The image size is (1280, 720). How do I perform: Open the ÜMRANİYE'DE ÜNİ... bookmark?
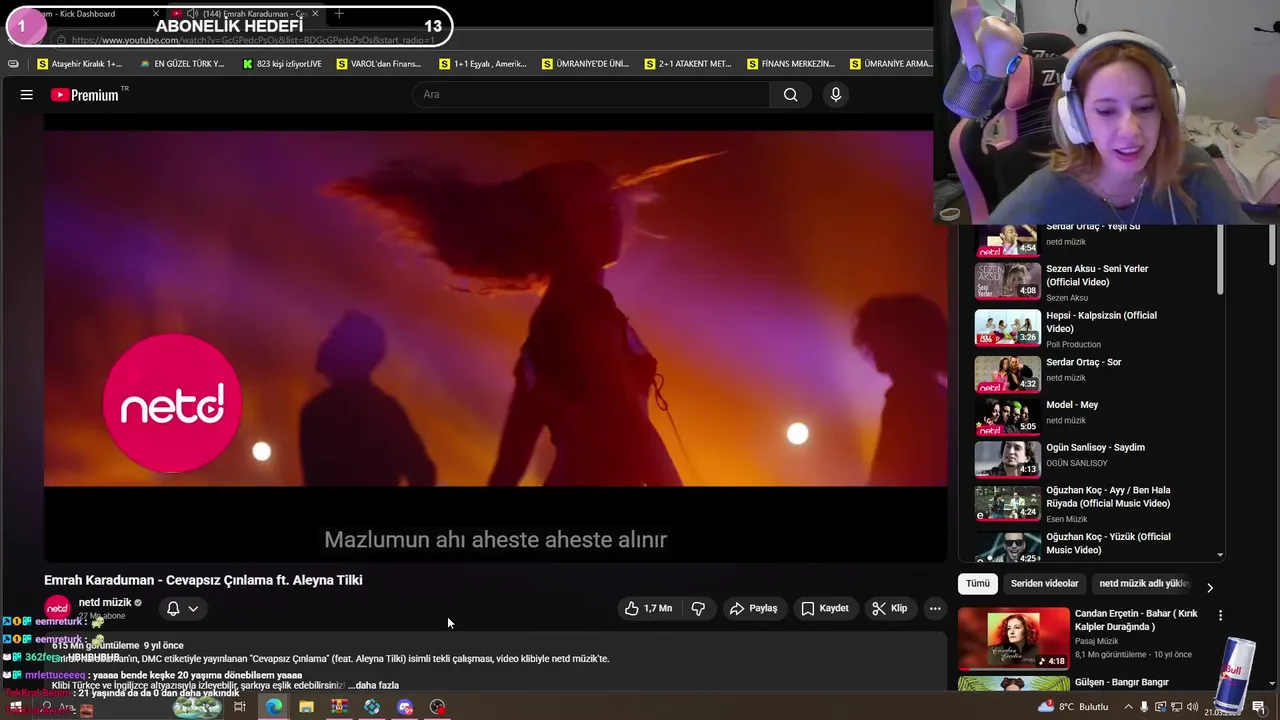[x=586, y=64]
